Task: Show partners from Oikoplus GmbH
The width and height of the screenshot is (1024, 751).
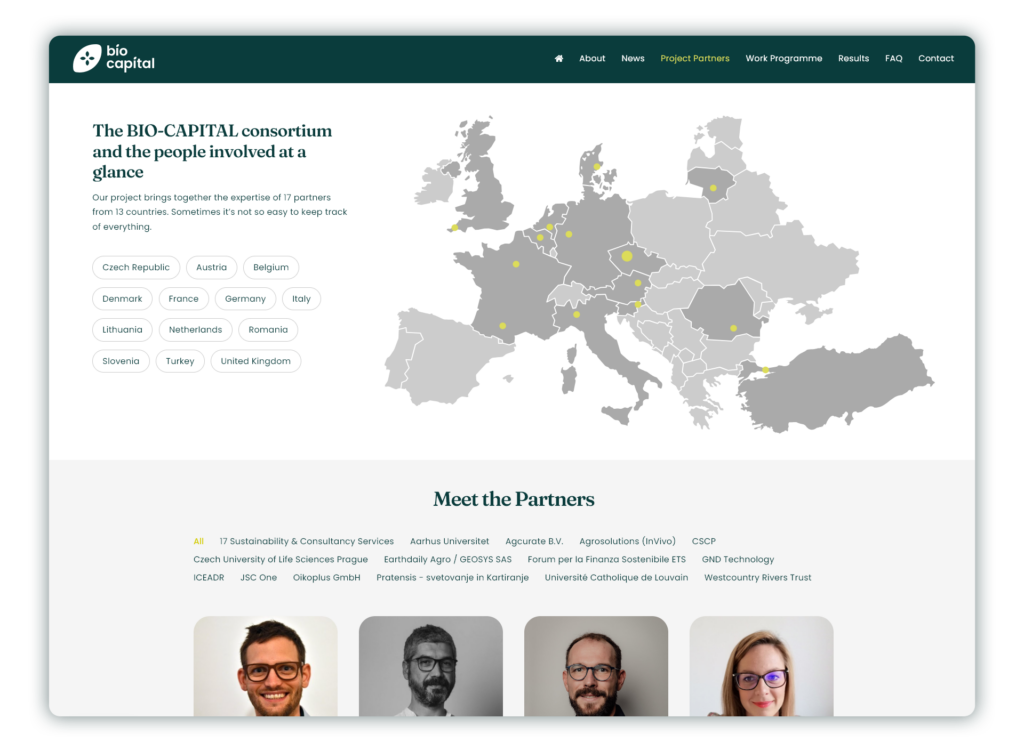Action: click(326, 577)
